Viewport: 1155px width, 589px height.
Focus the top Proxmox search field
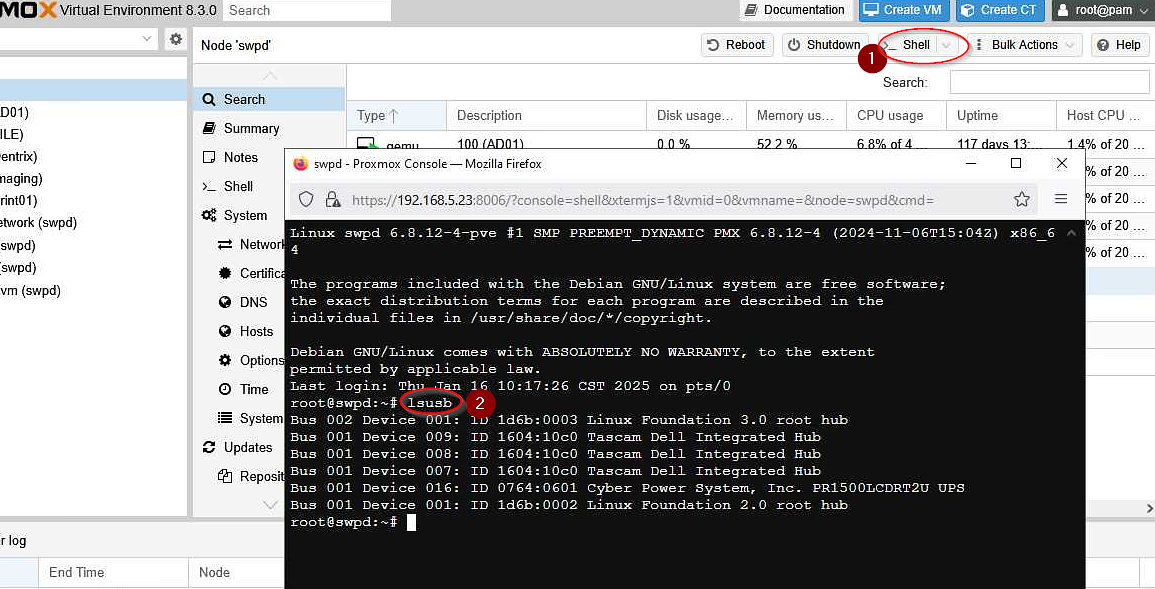click(306, 10)
